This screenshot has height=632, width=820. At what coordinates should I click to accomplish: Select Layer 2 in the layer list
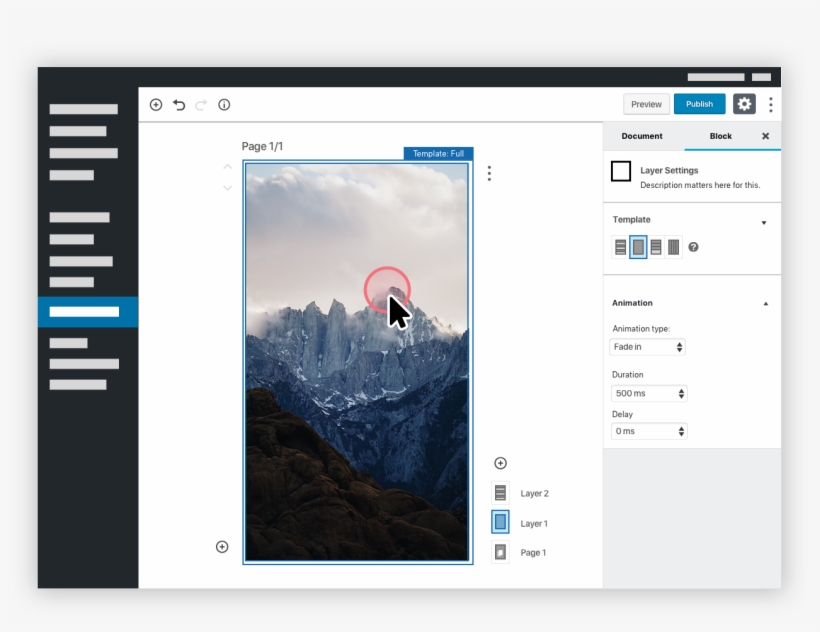pyautogui.click(x=501, y=493)
